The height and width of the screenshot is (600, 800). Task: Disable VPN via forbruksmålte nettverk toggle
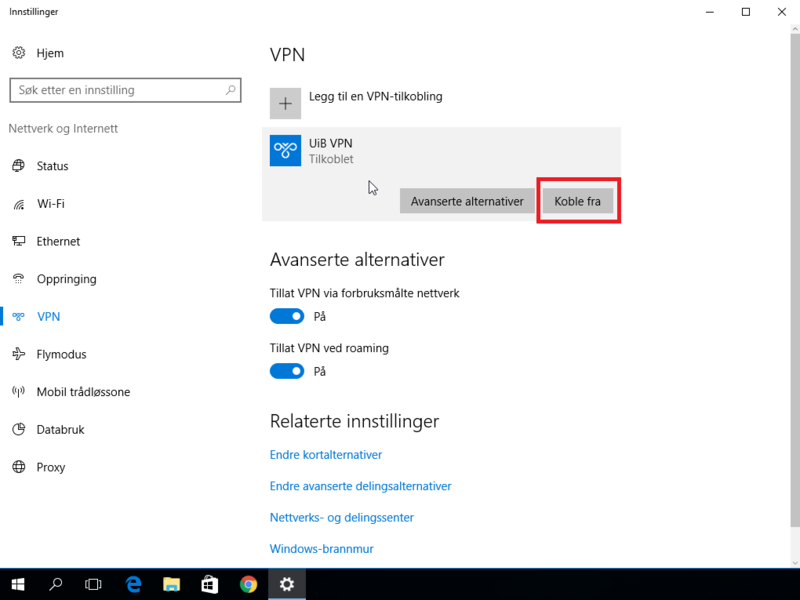coord(287,316)
